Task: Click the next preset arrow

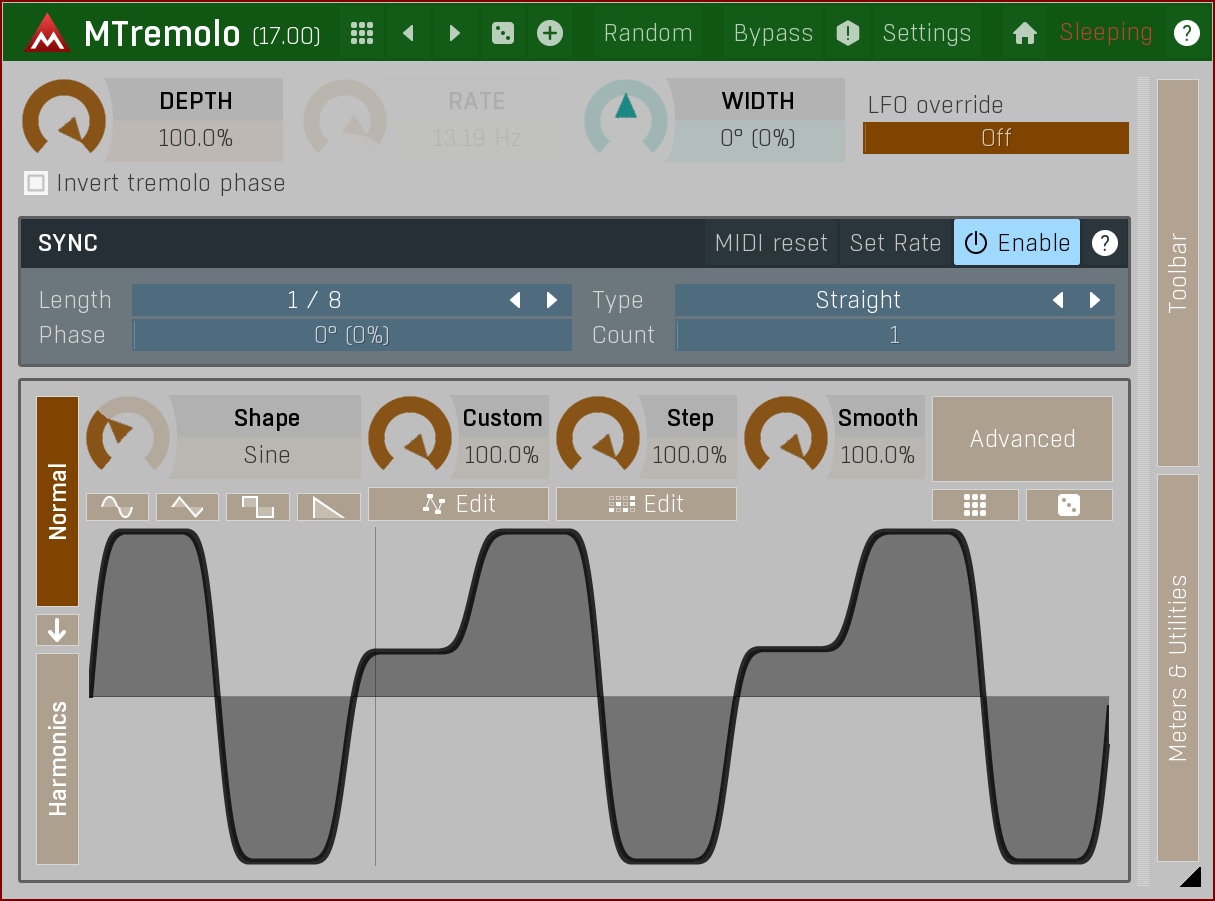Action: pos(455,33)
